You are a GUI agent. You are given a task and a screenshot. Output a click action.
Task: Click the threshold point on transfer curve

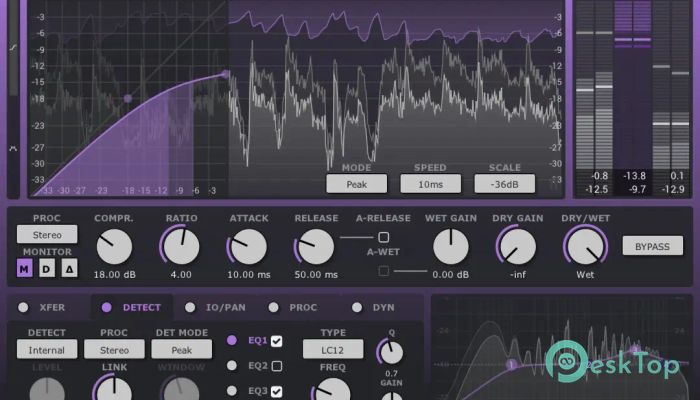(x=128, y=98)
